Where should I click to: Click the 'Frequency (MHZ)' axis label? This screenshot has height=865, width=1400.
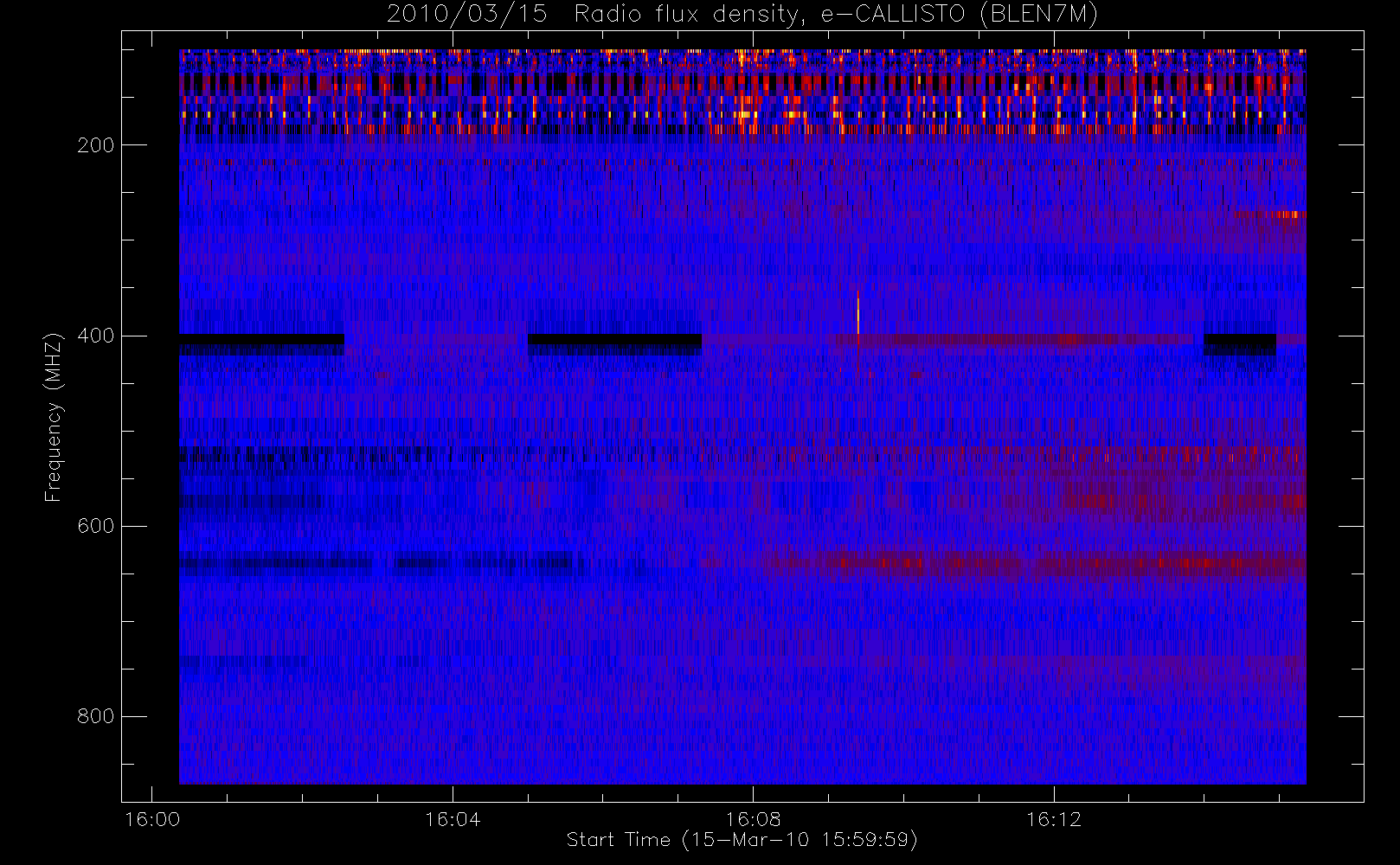[54, 417]
